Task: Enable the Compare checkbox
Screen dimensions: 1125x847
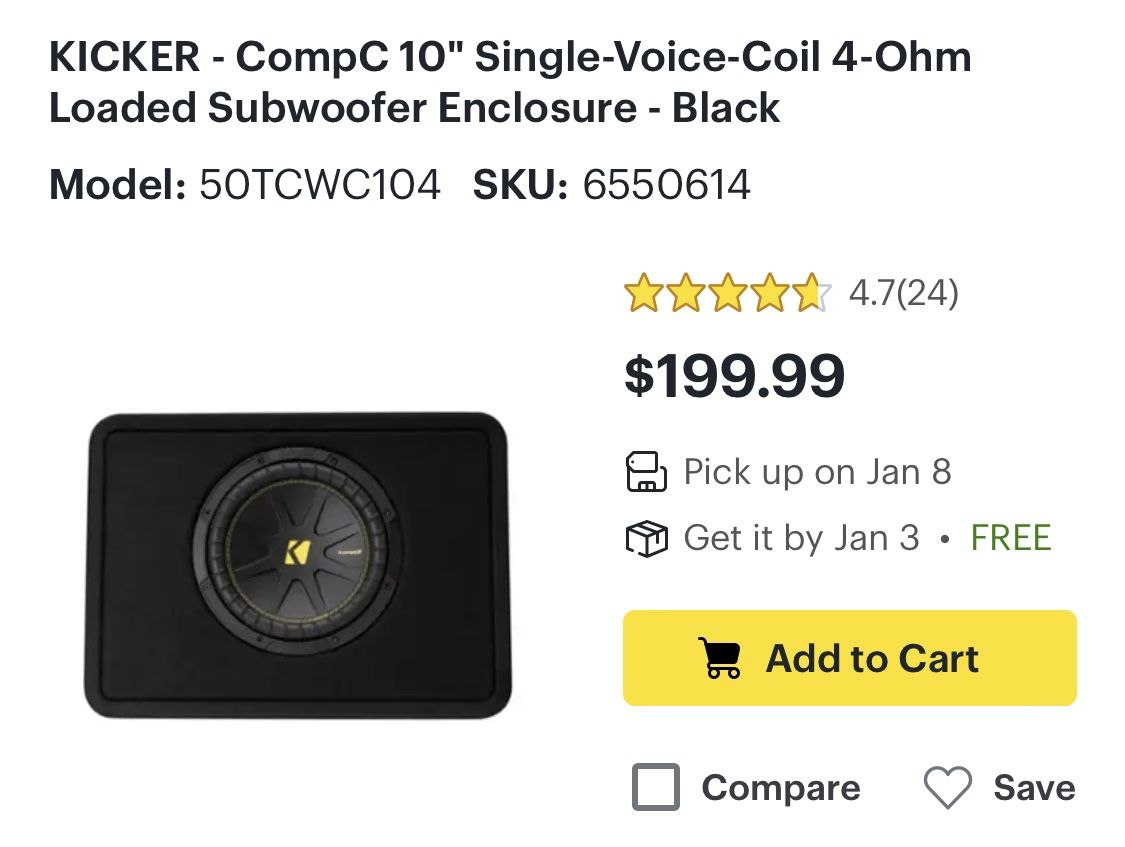Action: [x=655, y=788]
